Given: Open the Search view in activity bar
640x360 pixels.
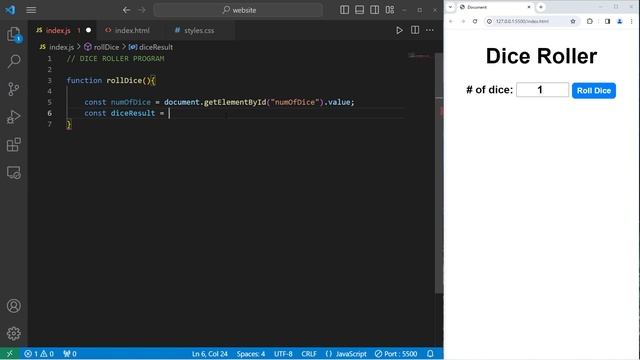Looking at the screenshot, I should click(13, 62).
